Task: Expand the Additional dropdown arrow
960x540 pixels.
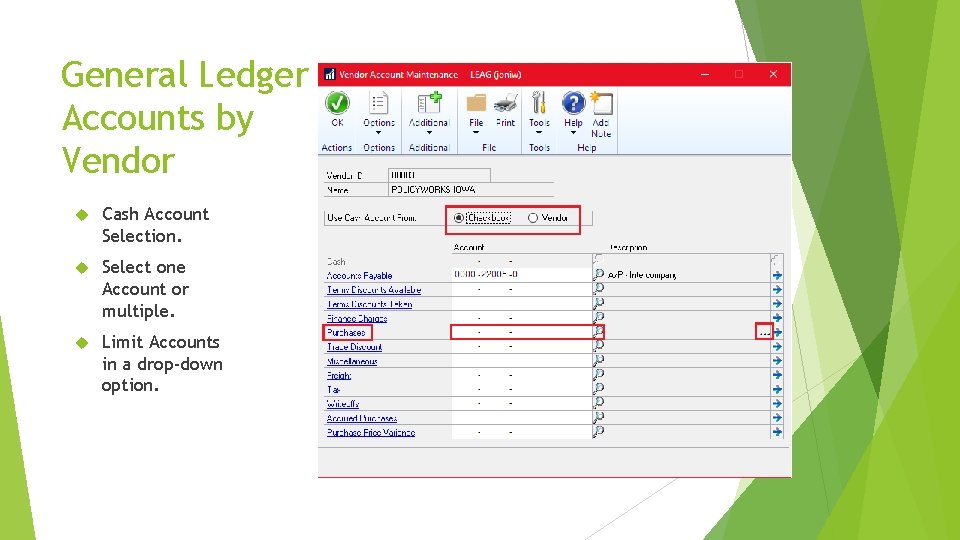Action: [429, 132]
